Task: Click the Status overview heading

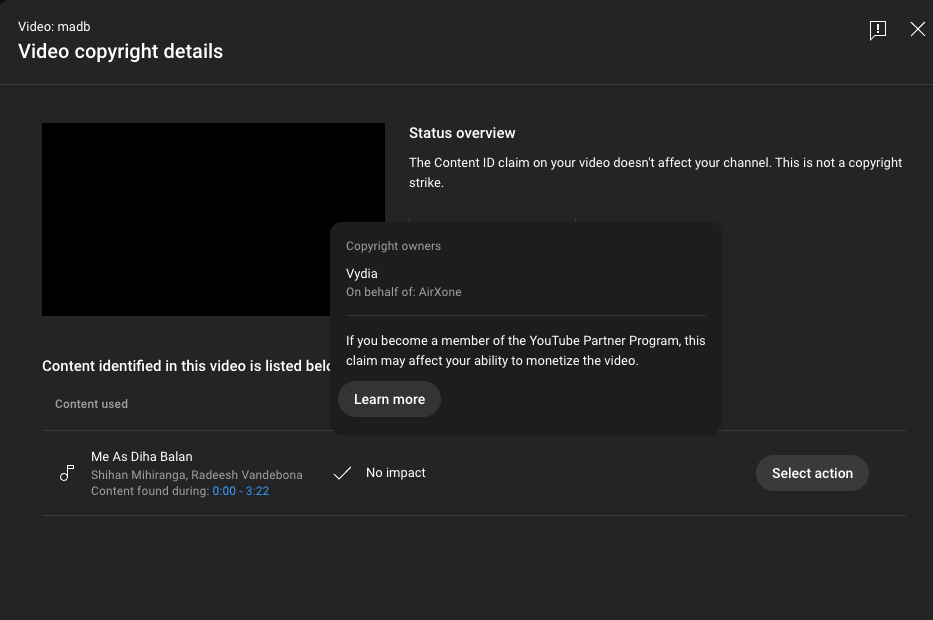Action: [462, 133]
